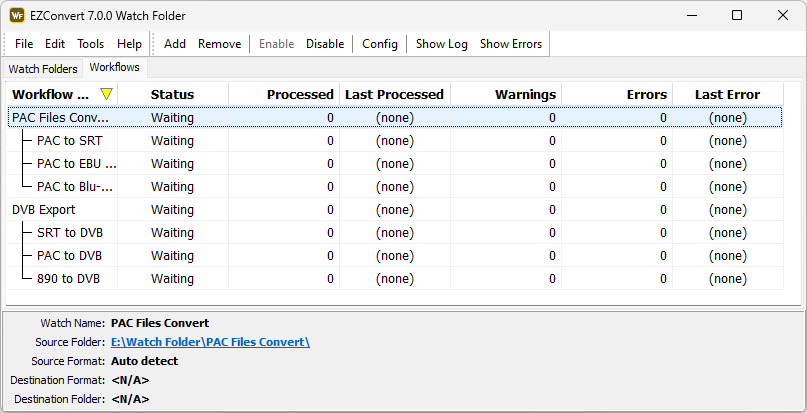Viewport: 807px width, 413px height.
Task: Switch to the Watch Folders tab
Action: click(x=43, y=69)
